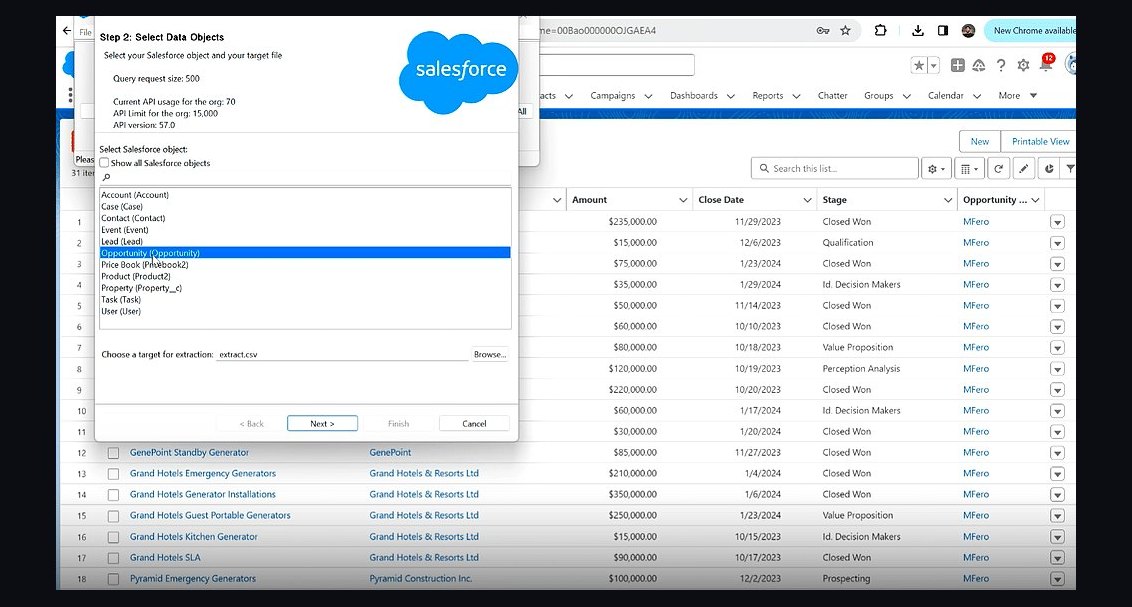Select Case (Case) object
Viewport: 1132px width, 607px height.
click(122, 206)
